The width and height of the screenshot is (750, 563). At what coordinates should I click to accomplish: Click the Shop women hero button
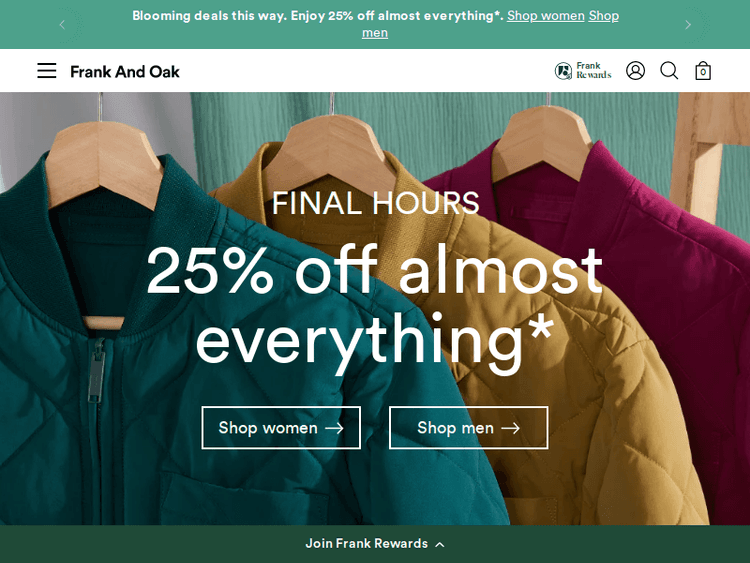[281, 428]
